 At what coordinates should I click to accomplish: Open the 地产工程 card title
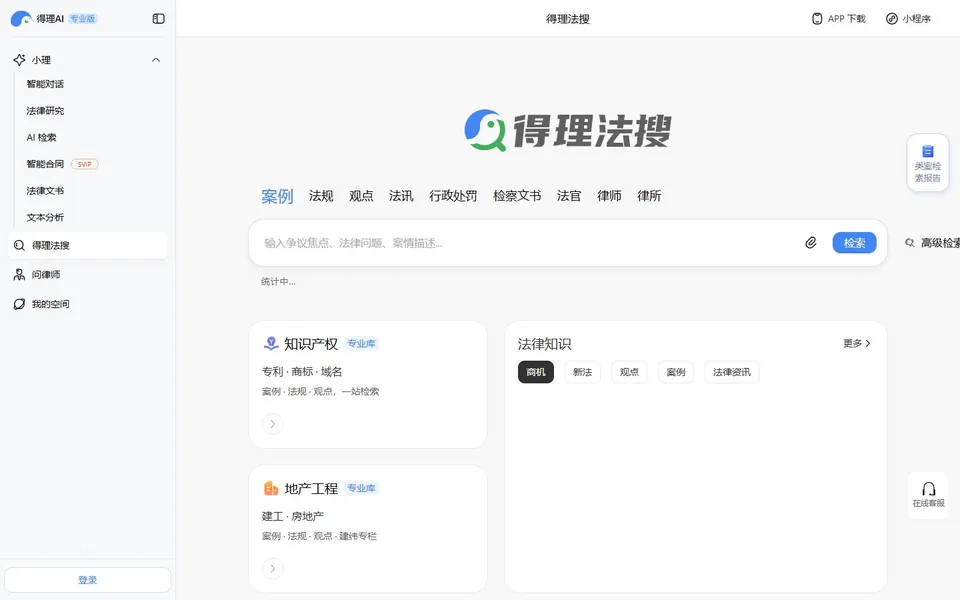pyautogui.click(x=311, y=489)
